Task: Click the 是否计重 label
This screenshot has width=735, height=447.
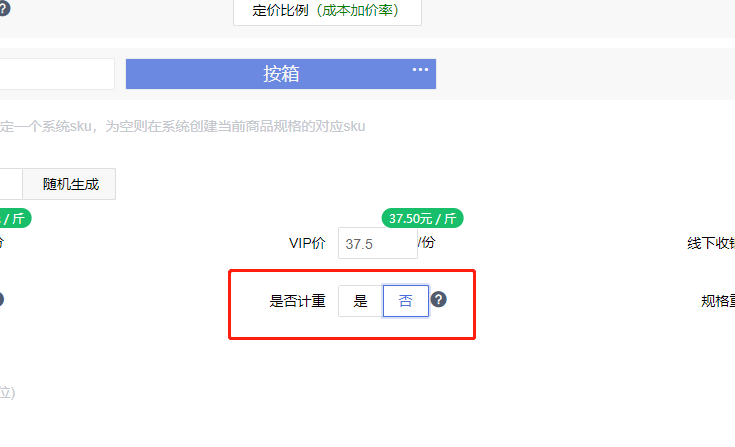Action: 297,301
